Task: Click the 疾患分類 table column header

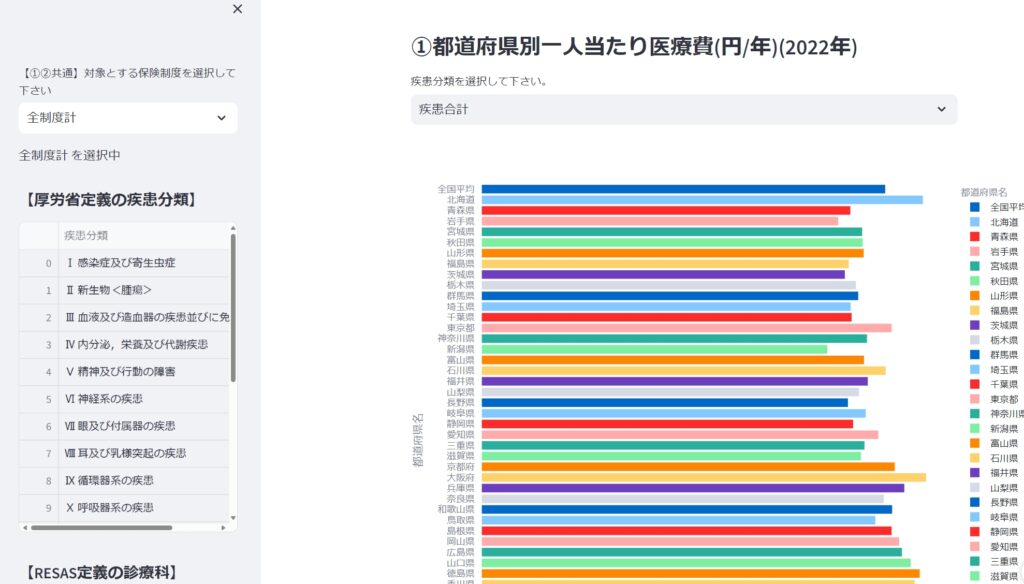Action: [x=143, y=236]
